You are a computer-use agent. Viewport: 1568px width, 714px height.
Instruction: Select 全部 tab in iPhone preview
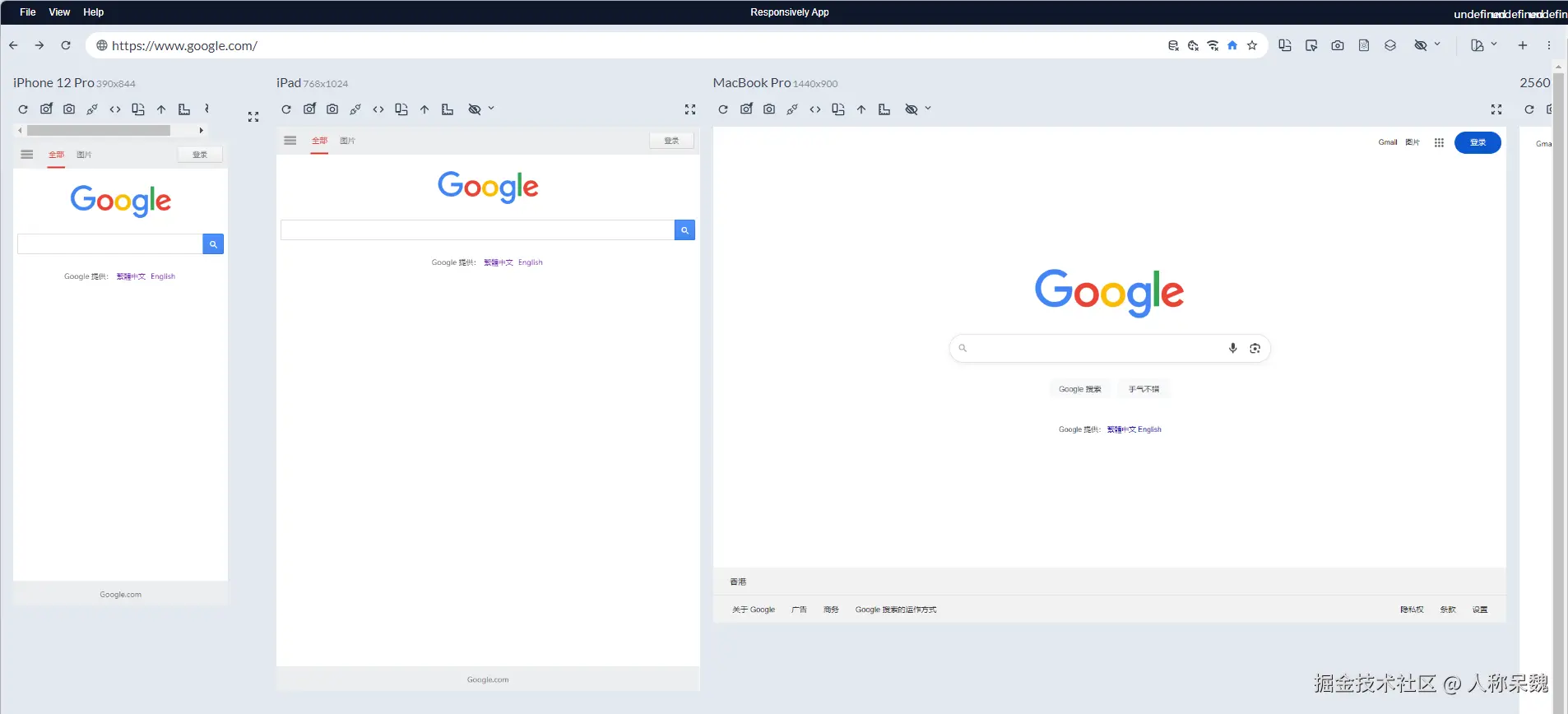[56, 155]
